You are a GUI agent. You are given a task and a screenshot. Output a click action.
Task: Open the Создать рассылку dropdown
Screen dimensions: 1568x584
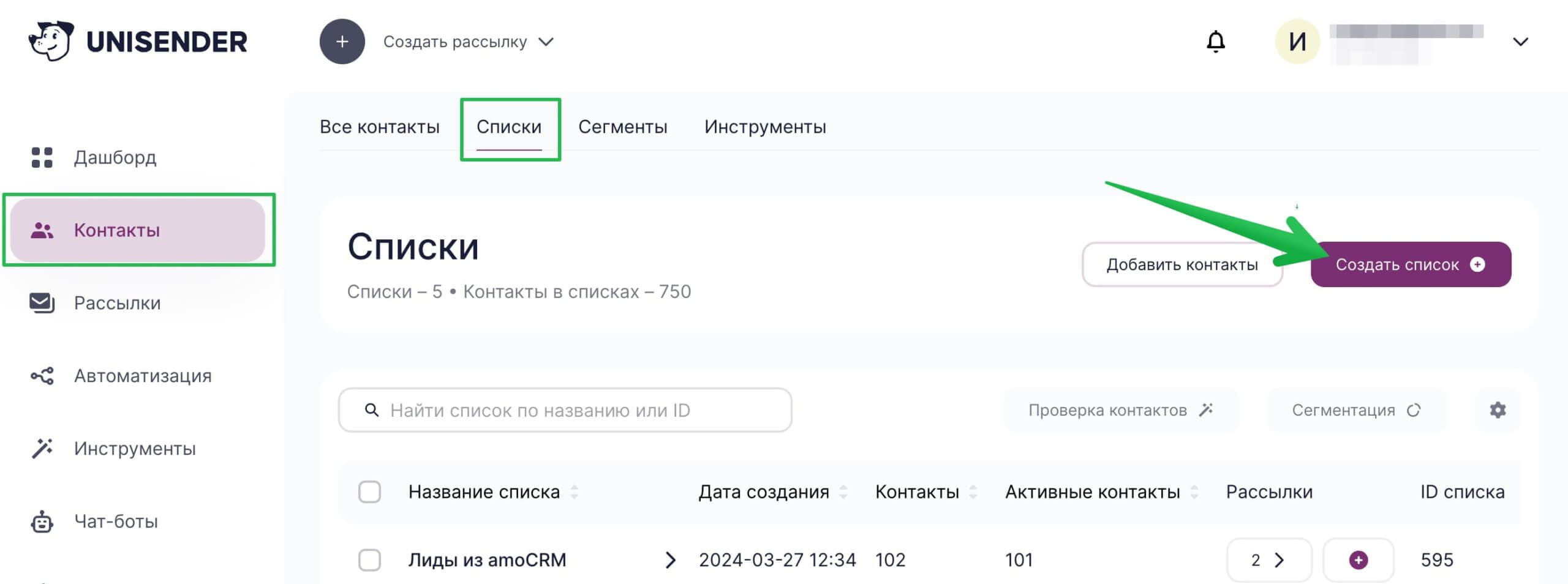pyautogui.click(x=469, y=42)
